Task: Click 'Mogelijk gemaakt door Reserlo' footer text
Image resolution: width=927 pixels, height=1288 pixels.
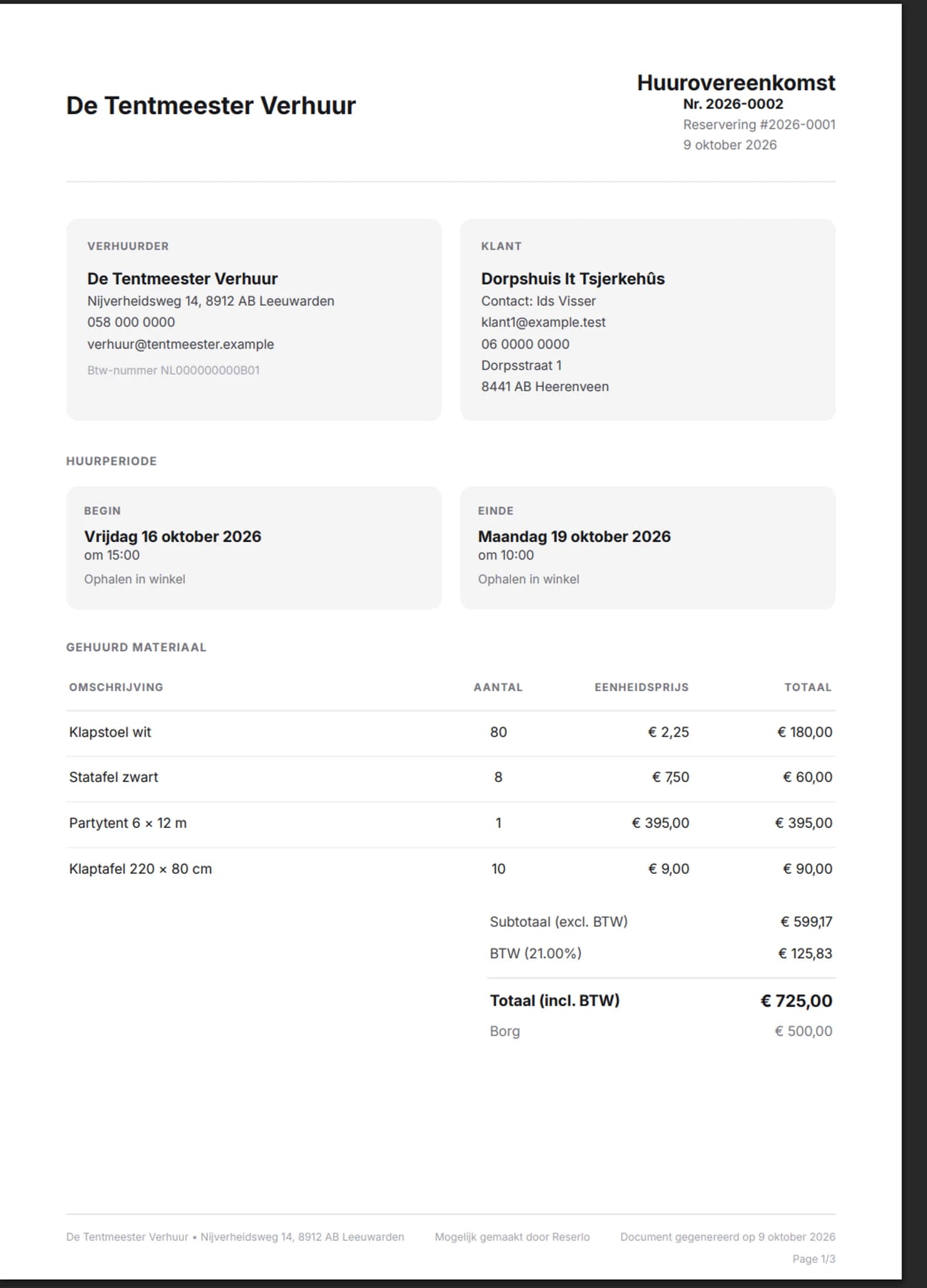Action: pos(512,1237)
